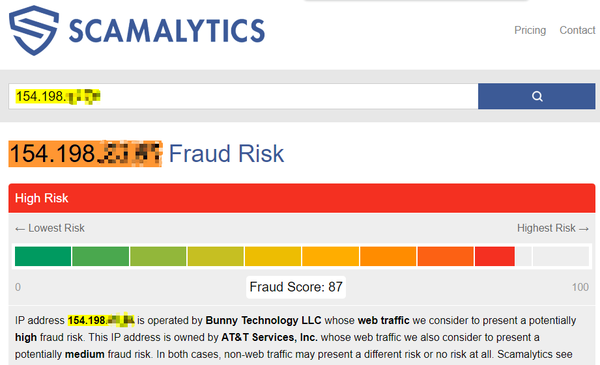Click the Bunny Technology LLC operator name

coord(263,320)
